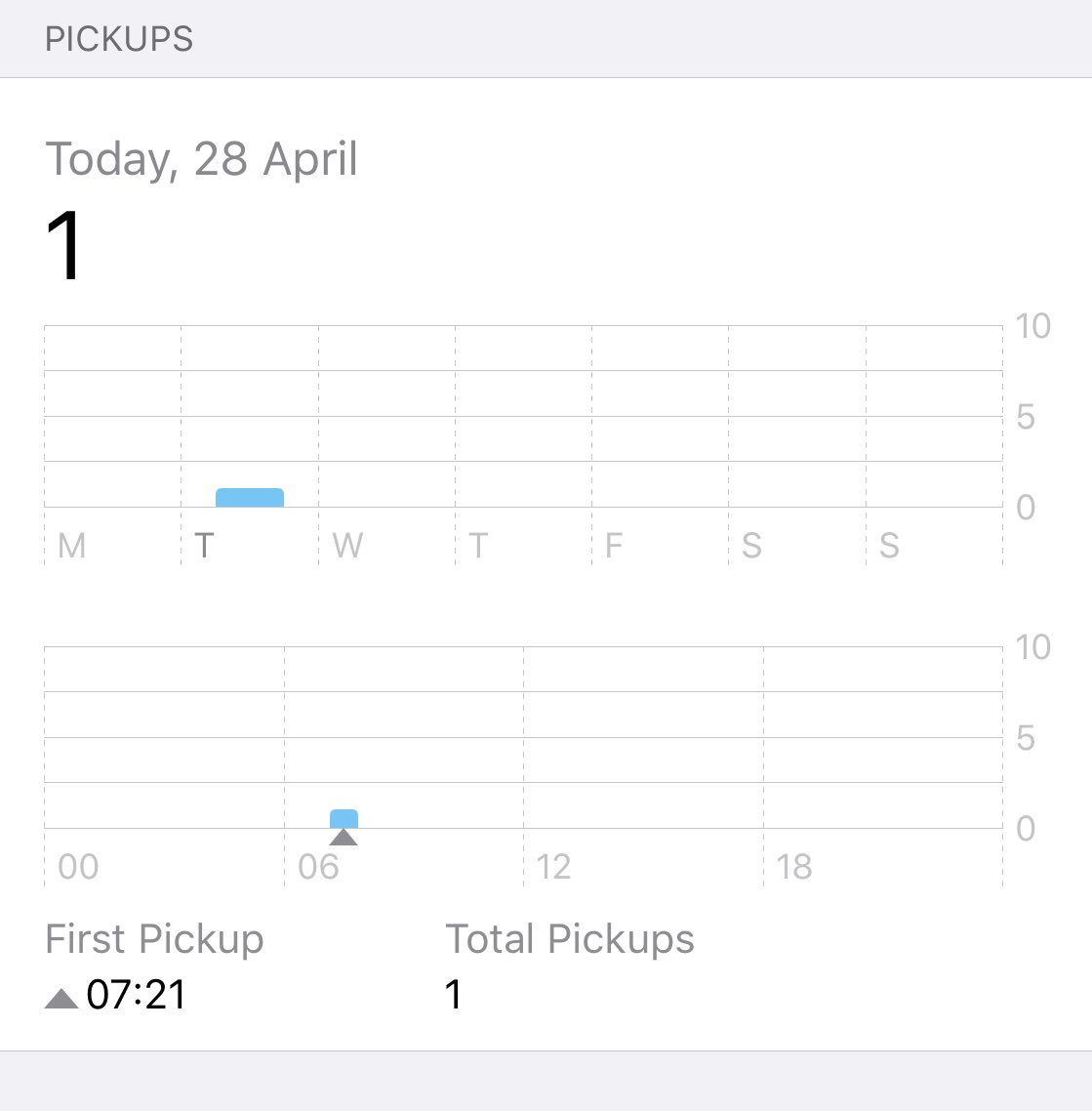
Task: Tap the blue hourly bar near 06
Action: pyautogui.click(x=344, y=818)
